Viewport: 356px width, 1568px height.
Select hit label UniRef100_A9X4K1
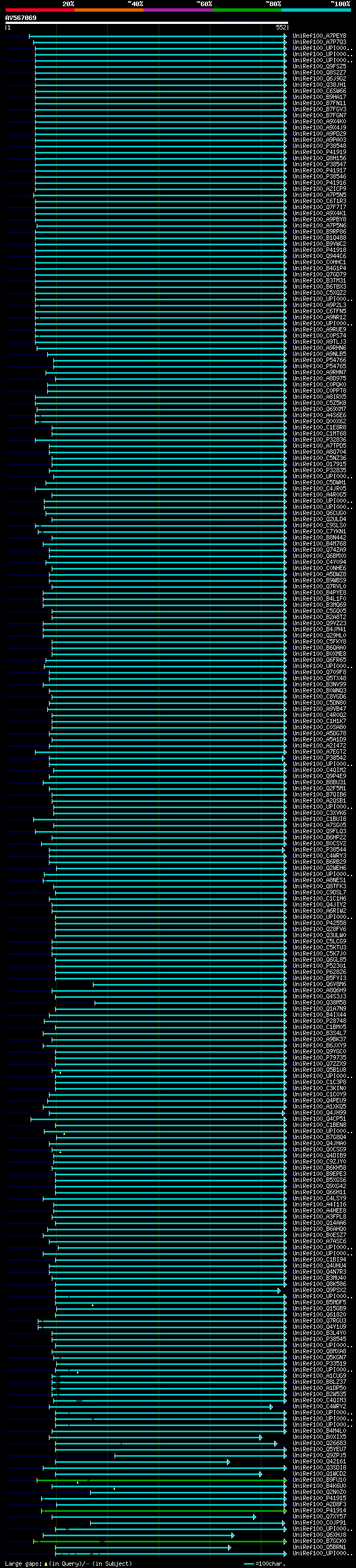pyautogui.click(x=319, y=213)
